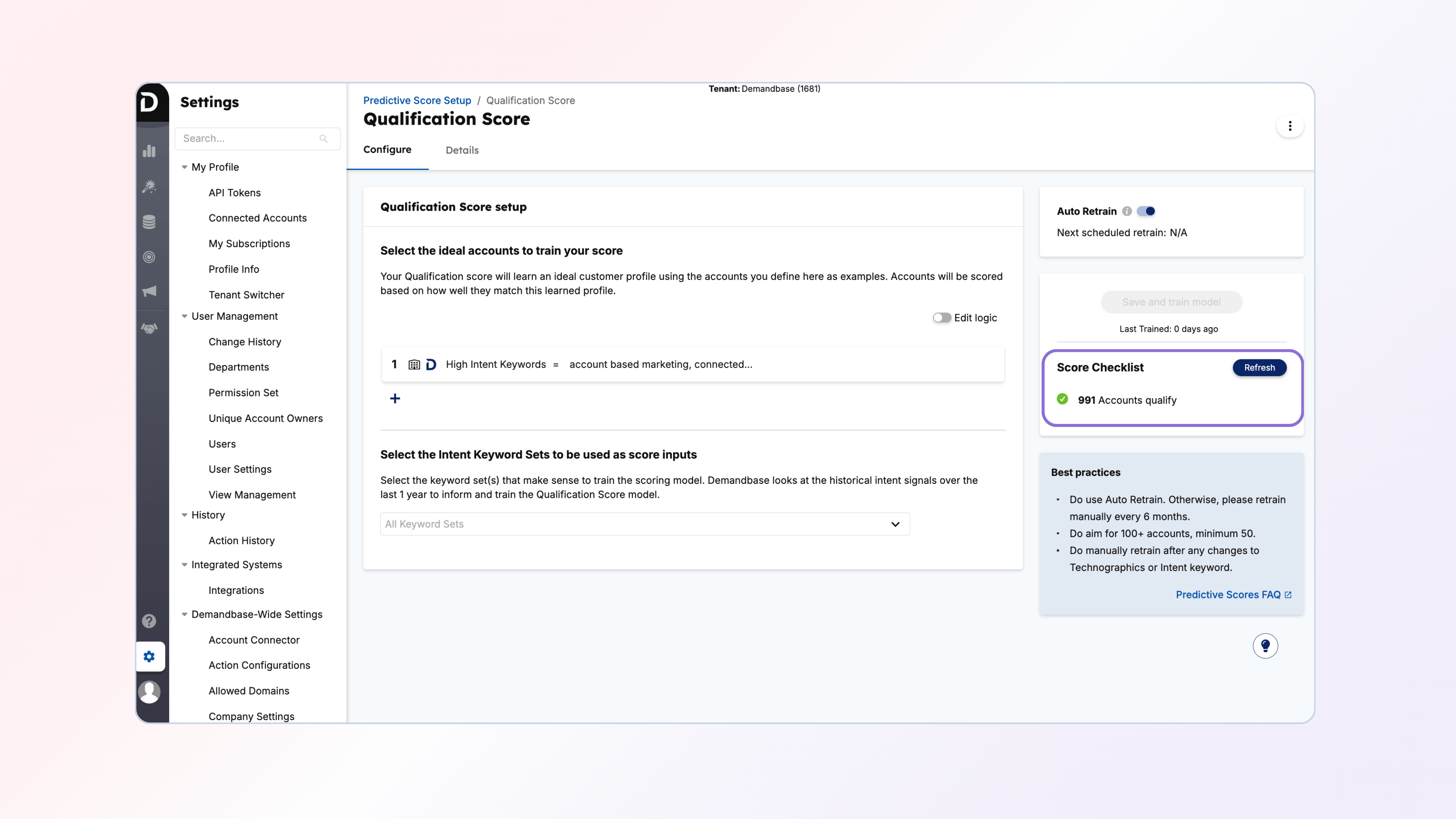This screenshot has height=819, width=1456.
Task: Click the target bullseye sidebar icon
Action: pyautogui.click(x=149, y=257)
